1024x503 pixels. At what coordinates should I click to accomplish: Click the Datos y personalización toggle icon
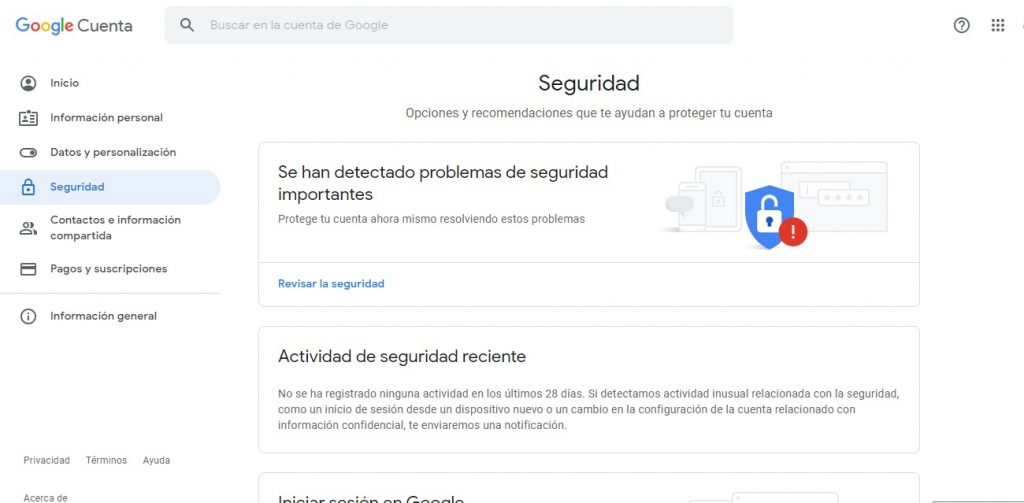coord(28,153)
